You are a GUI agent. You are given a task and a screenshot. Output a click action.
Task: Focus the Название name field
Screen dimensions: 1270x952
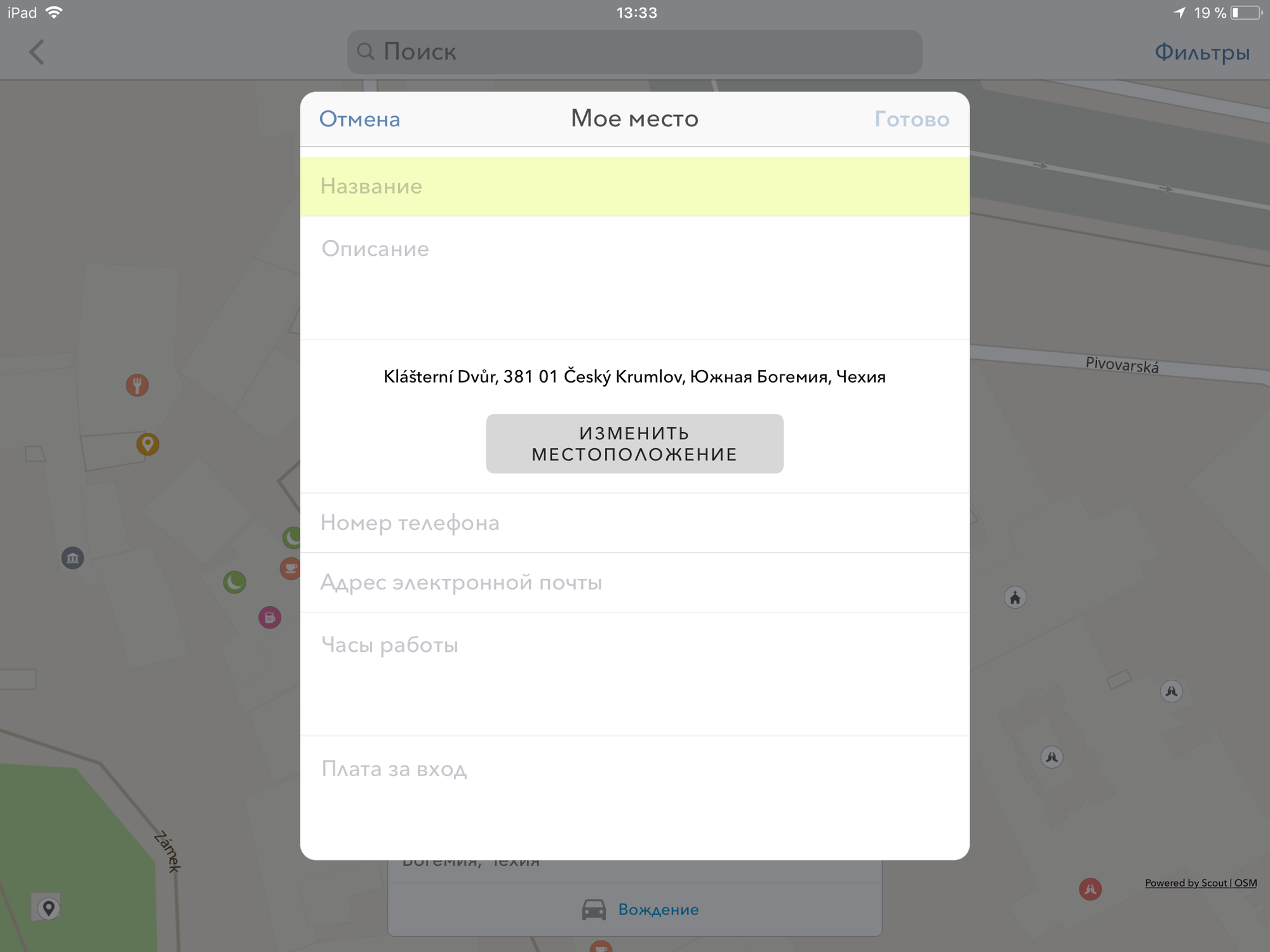pyautogui.click(x=634, y=187)
